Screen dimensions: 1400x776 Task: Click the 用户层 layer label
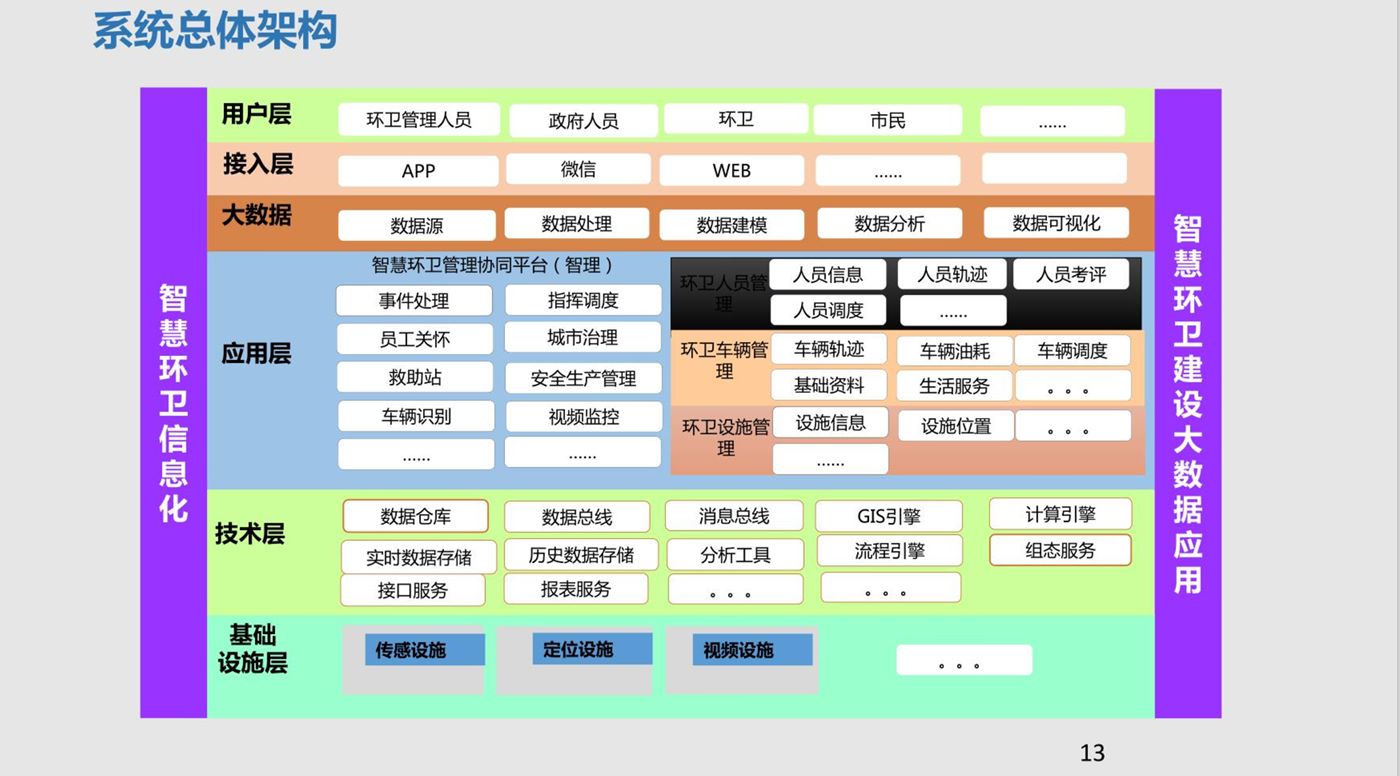pyautogui.click(x=256, y=114)
